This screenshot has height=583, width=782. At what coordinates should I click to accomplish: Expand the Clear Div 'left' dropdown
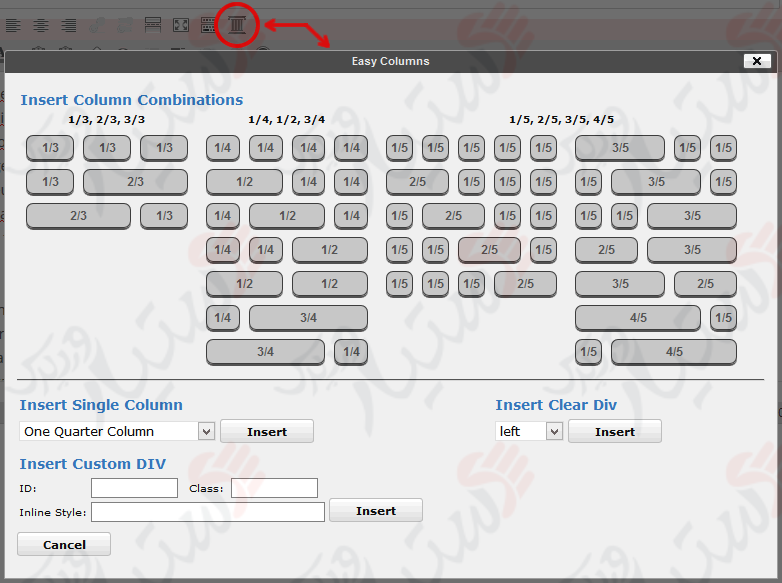point(554,431)
